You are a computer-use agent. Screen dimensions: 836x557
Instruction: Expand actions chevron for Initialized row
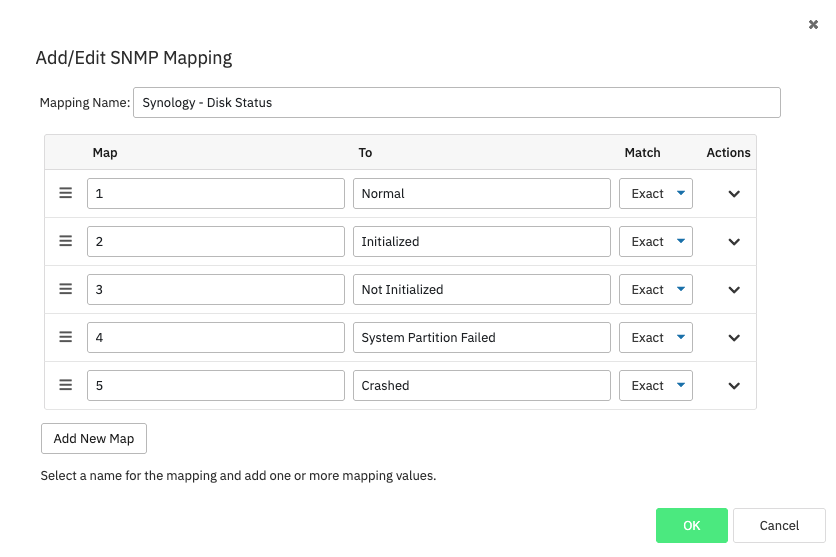point(734,242)
